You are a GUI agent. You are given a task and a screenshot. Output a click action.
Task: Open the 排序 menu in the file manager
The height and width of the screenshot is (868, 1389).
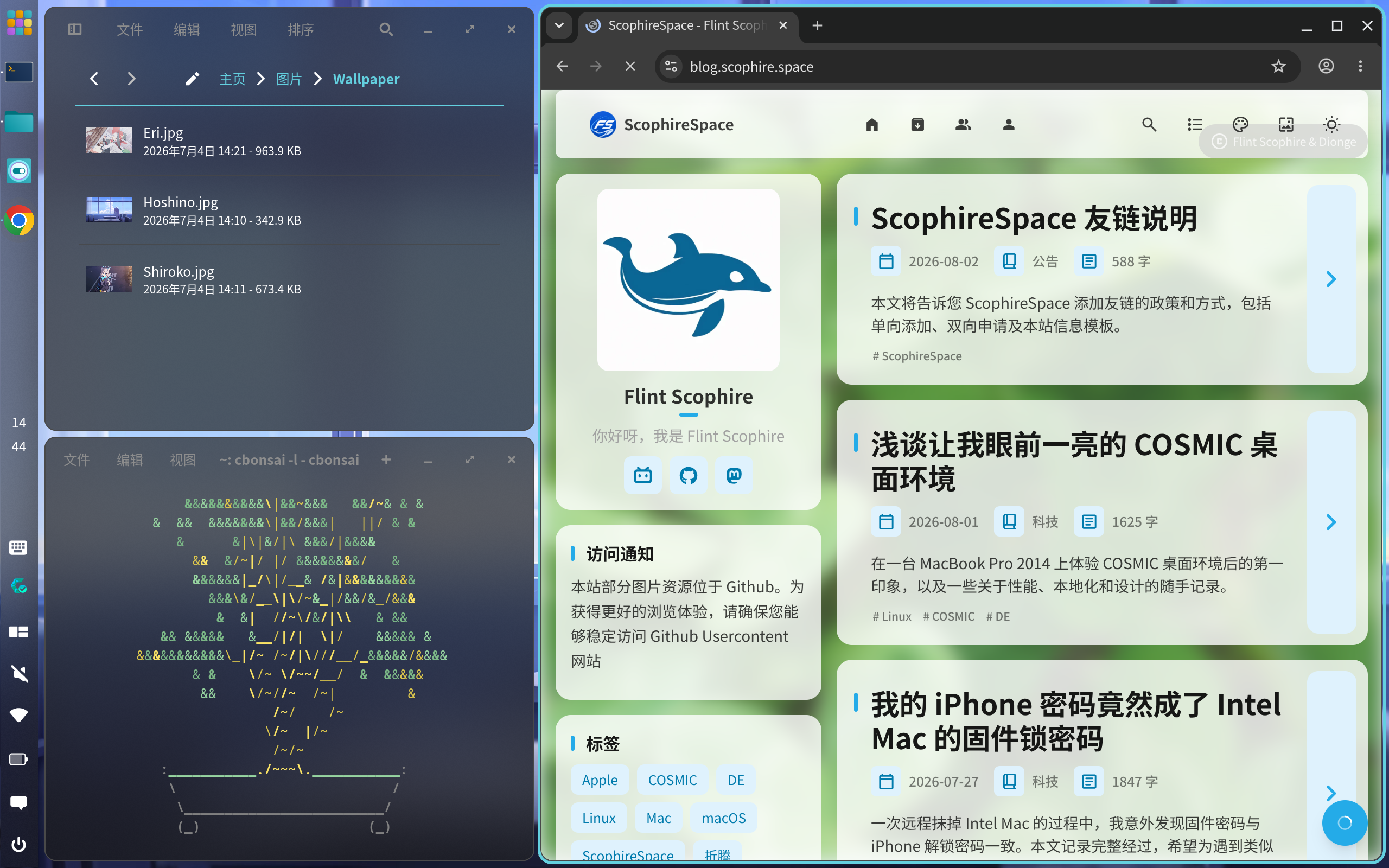(x=300, y=29)
